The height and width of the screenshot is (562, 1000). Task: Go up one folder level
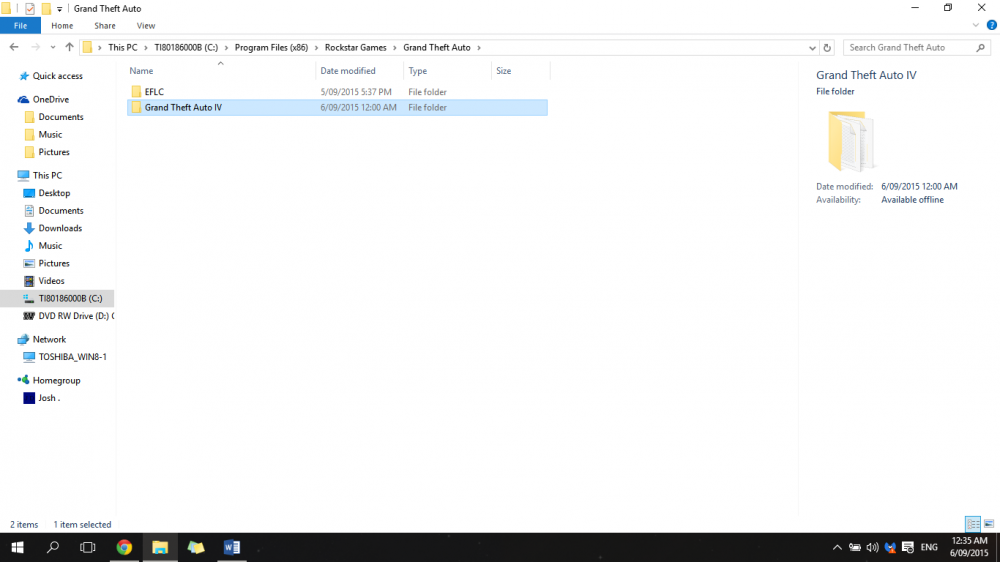69,47
